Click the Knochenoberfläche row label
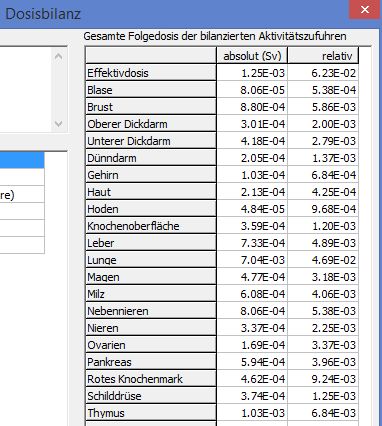This screenshot has width=382, height=426. (151, 226)
